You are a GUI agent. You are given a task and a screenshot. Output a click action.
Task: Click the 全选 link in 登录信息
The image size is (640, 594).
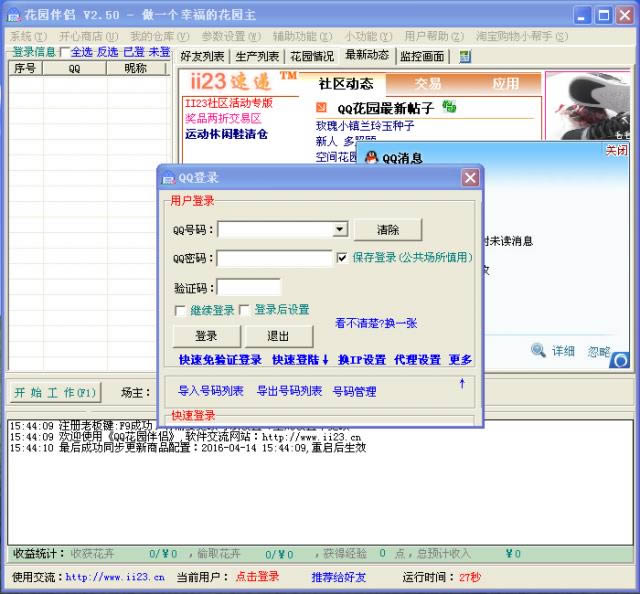(82, 52)
